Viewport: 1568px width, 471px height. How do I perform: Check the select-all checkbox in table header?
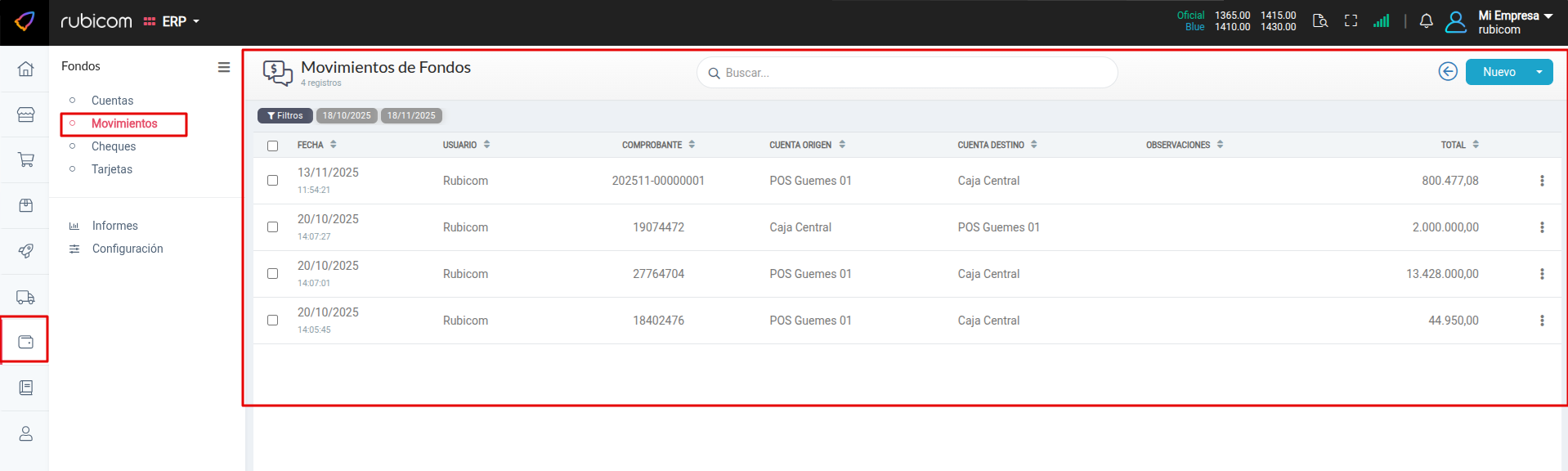272,146
